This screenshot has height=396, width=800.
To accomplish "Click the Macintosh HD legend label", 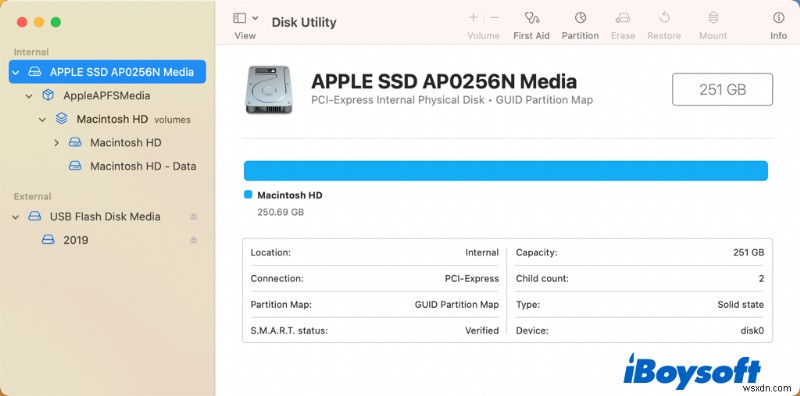I will pos(290,195).
